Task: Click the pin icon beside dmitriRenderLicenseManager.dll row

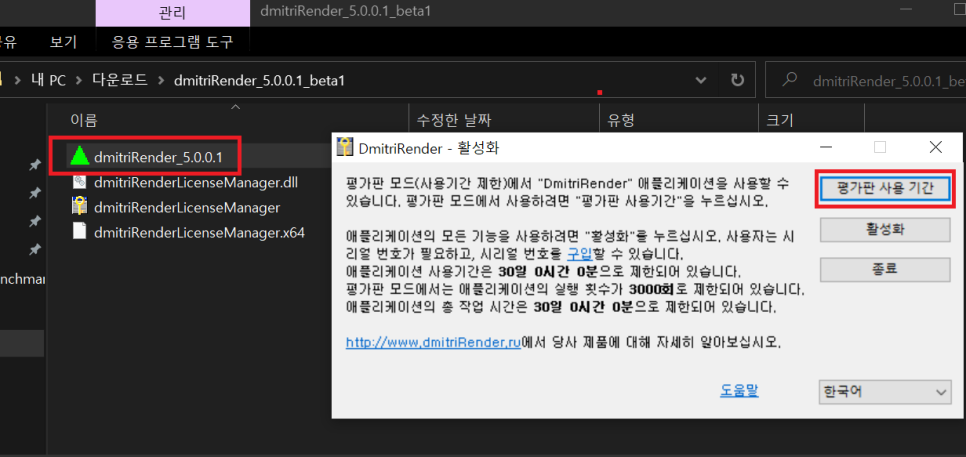Action: pos(35,193)
